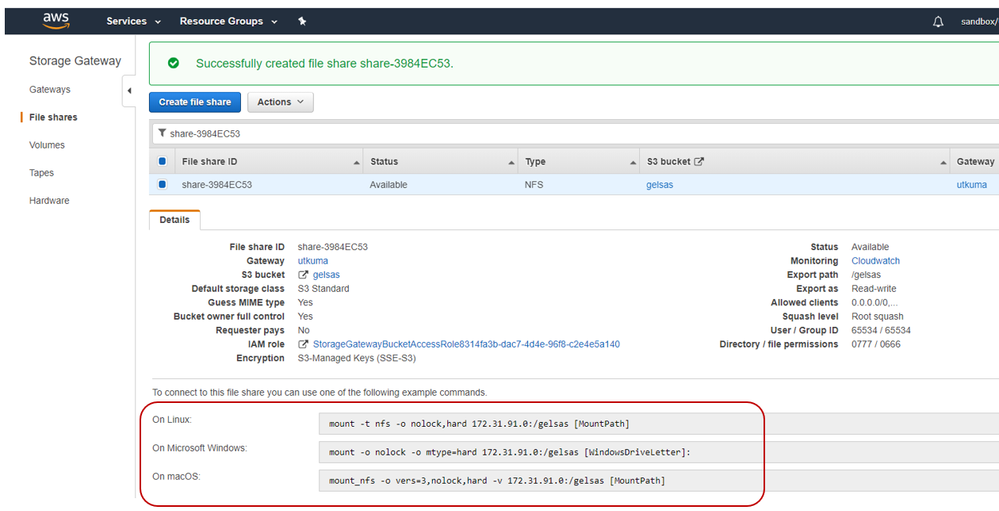999x511 pixels.
Task: Toggle checkbox for share-3984EC53 row
Action: [162, 185]
